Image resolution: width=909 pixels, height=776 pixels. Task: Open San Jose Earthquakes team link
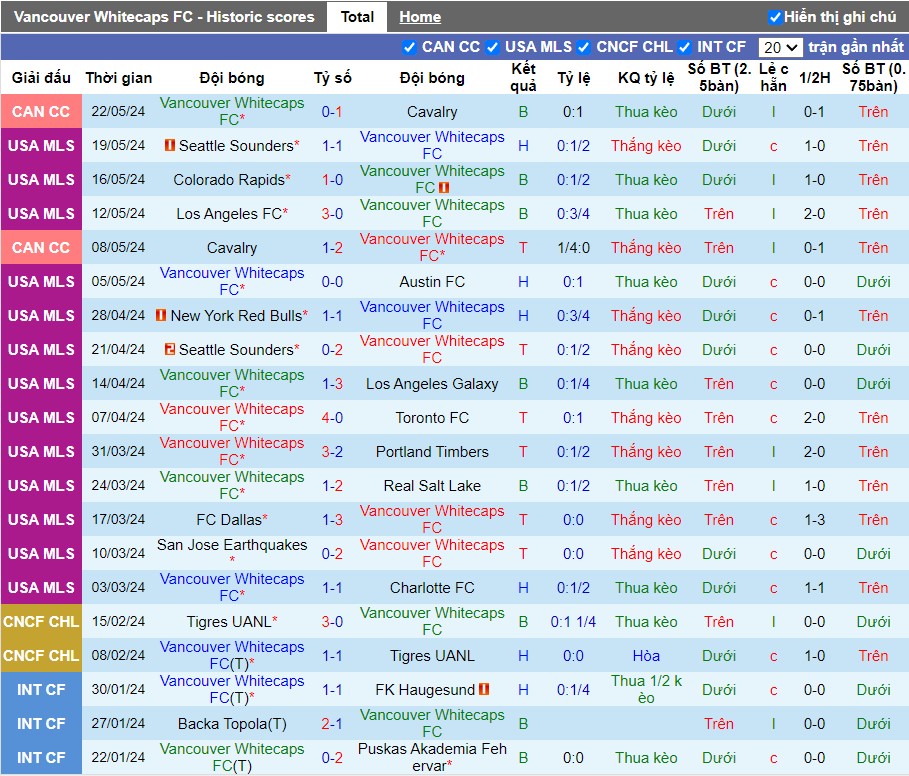pos(232,545)
